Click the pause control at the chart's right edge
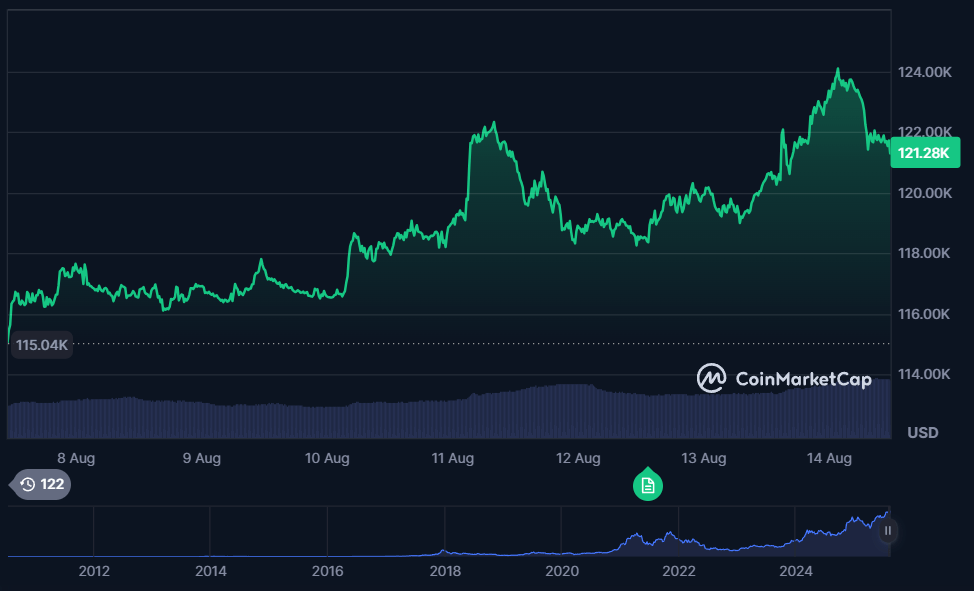Image resolution: width=974 pixels, height=591 pixels. tap(886, 531)
